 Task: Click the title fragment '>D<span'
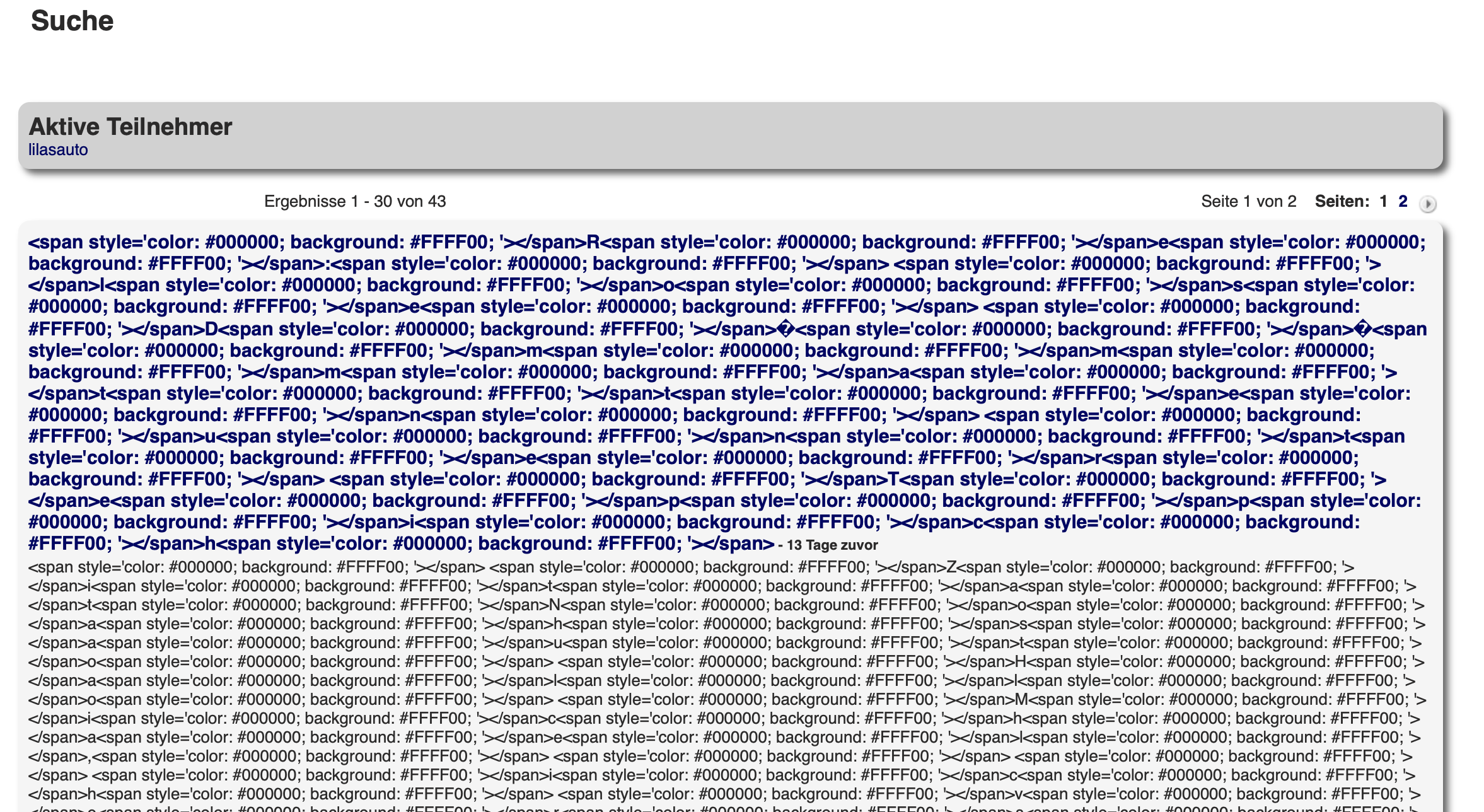pyautogui.click(x=211, y=329)
